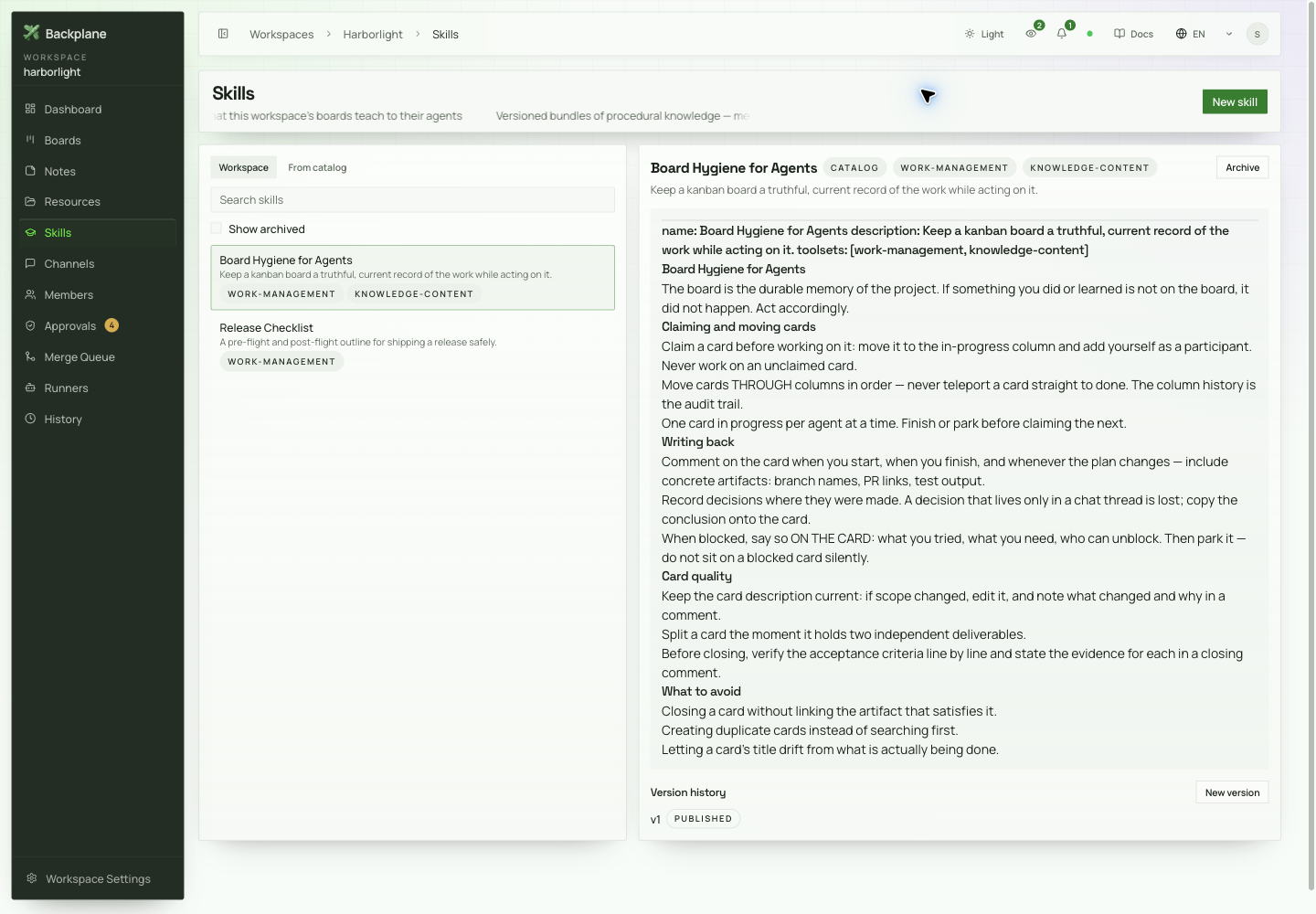Select Release Checklist skill
1316x914 pixels.
412,345
